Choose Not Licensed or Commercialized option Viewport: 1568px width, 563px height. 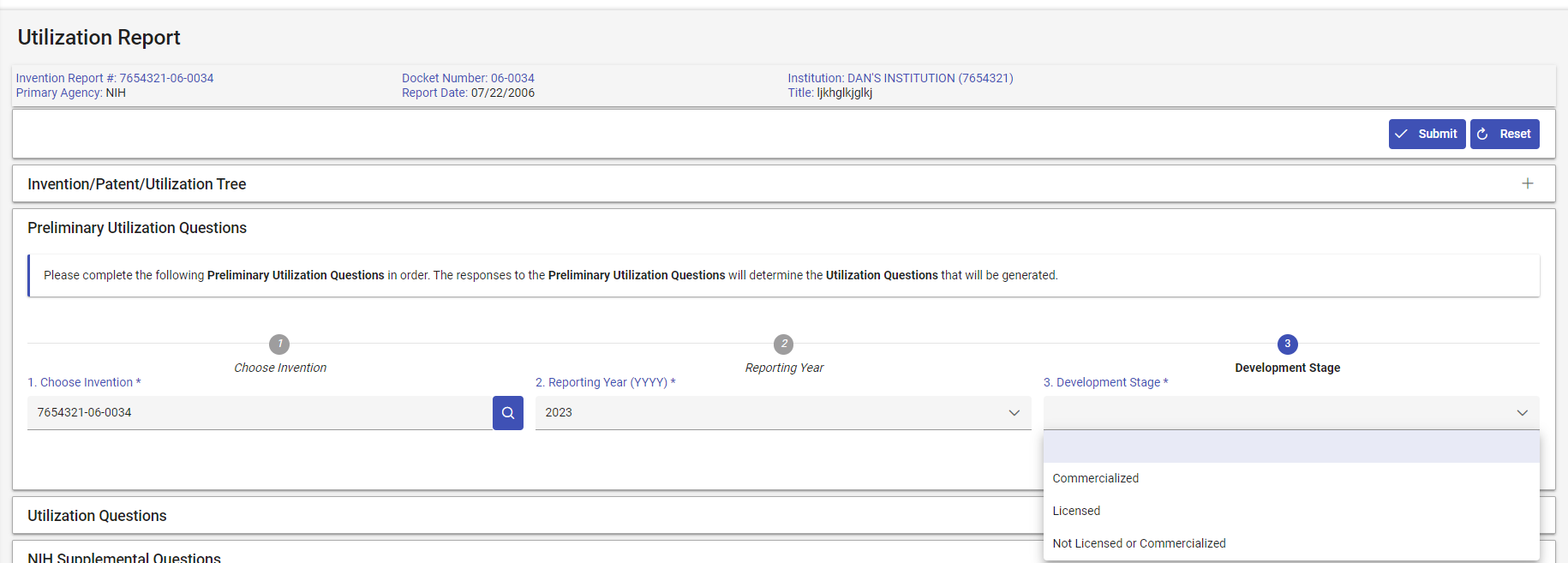point(1139,543)
